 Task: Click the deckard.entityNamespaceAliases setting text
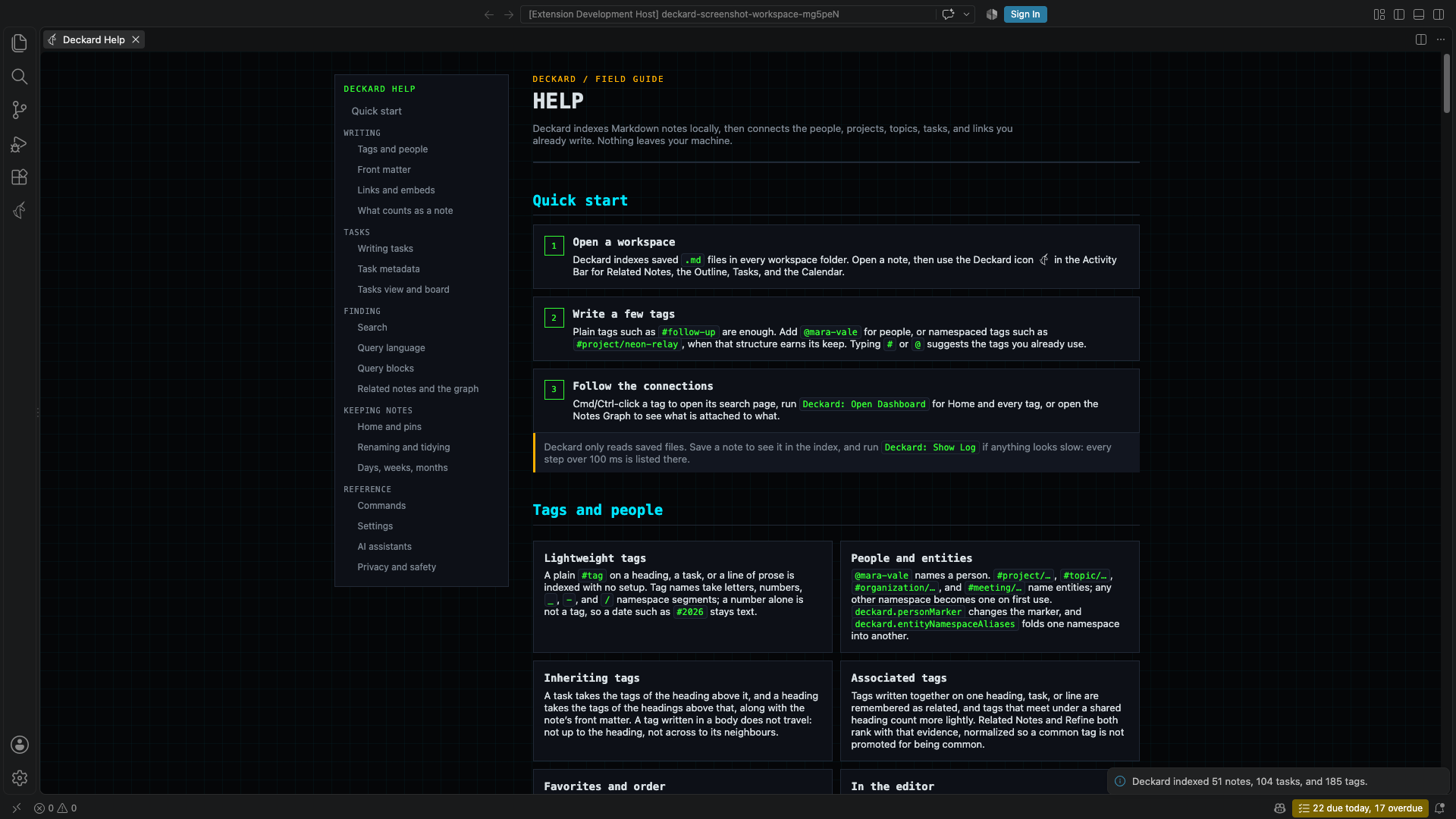click(x=934, y=624)
